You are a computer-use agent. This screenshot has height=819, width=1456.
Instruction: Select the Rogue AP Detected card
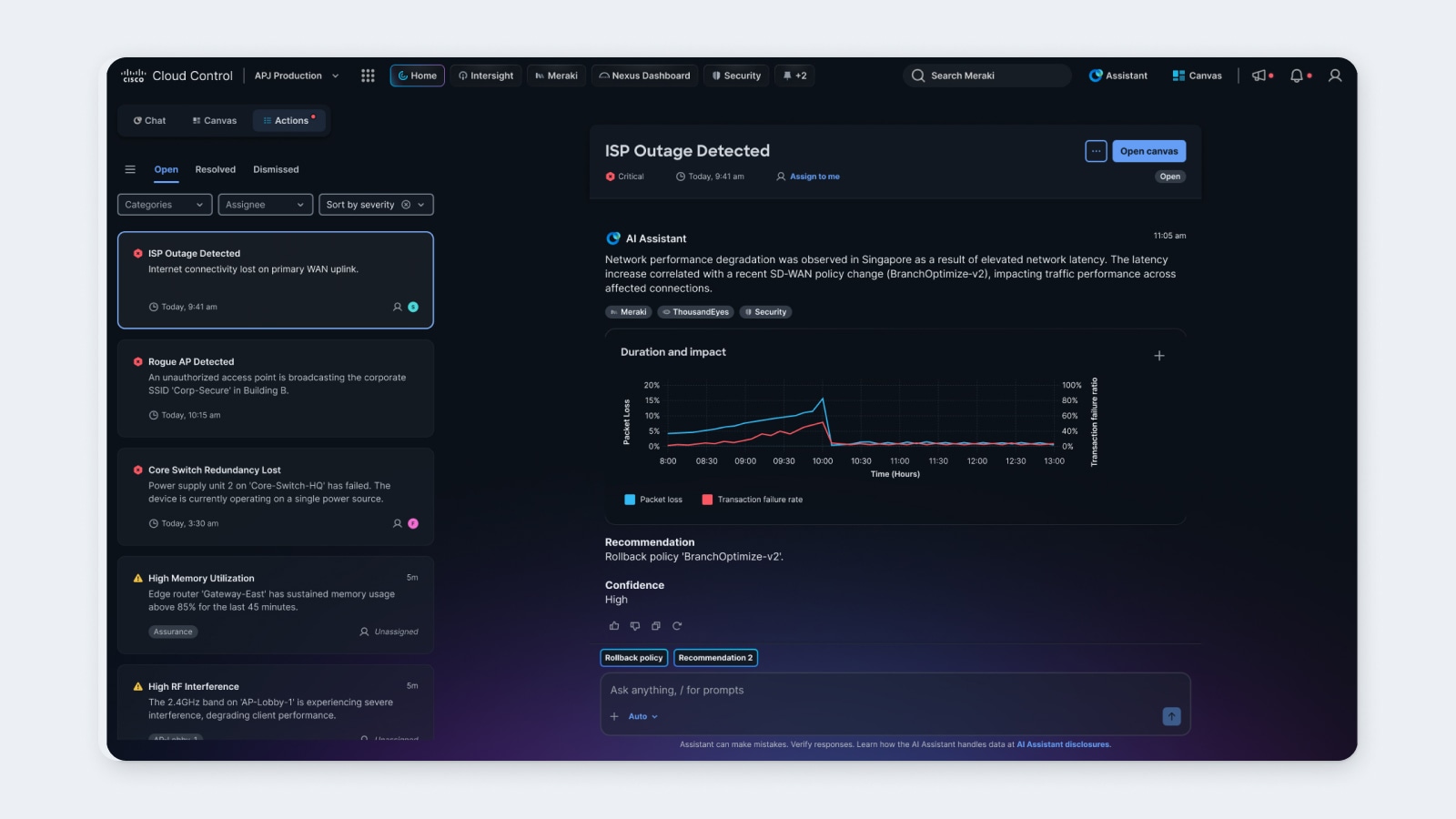276,389
